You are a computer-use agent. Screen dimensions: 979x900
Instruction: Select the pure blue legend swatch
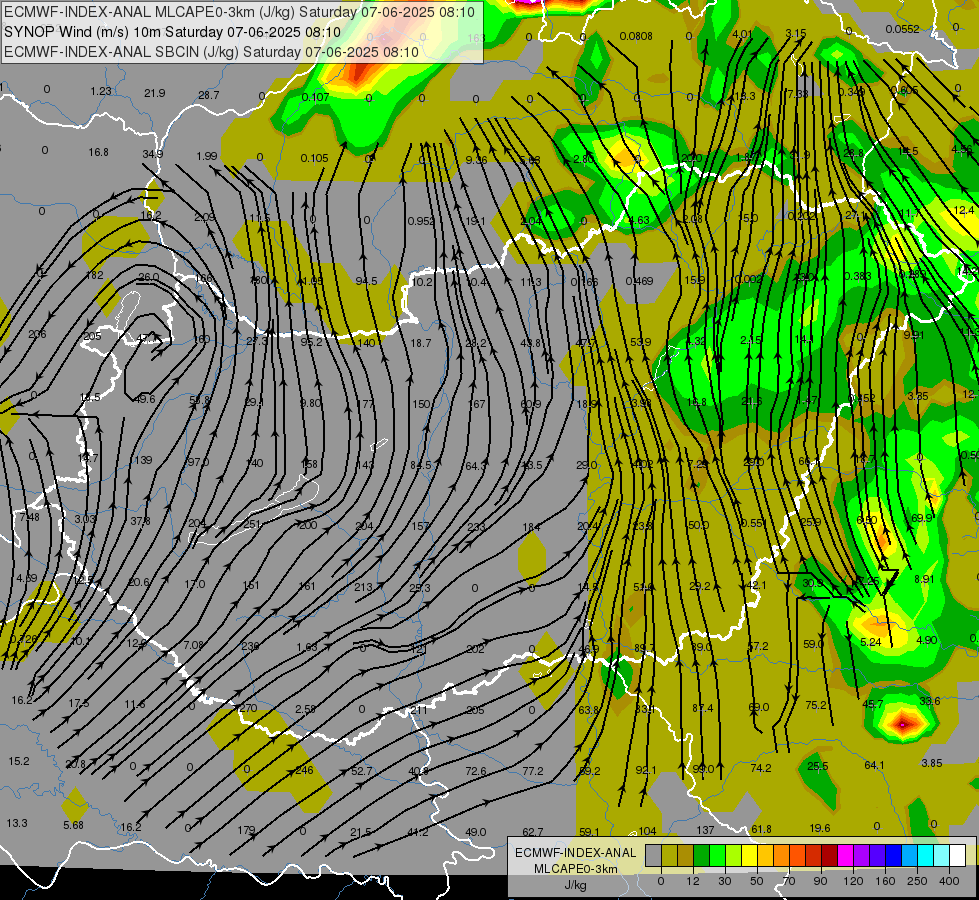coord(894,855)
